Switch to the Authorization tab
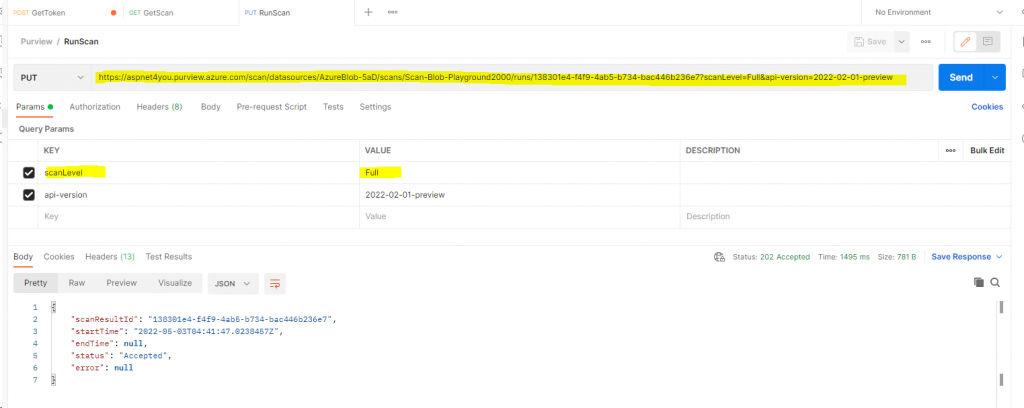 [95, 106]
